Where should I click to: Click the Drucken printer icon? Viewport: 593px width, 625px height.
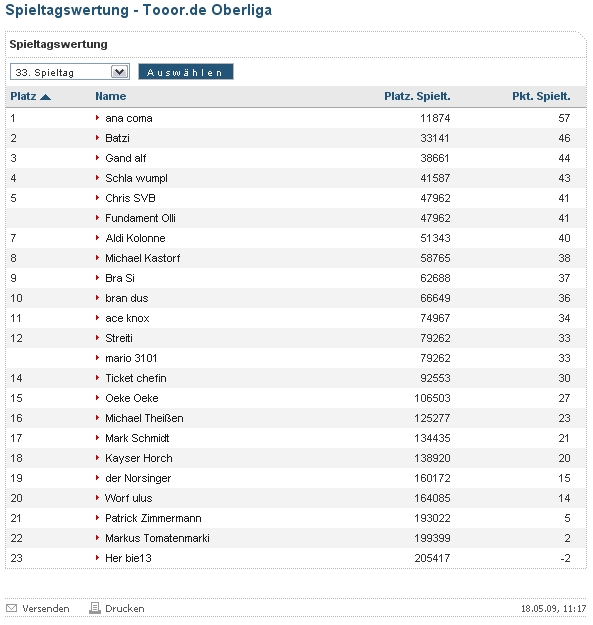tap(95, 608)
